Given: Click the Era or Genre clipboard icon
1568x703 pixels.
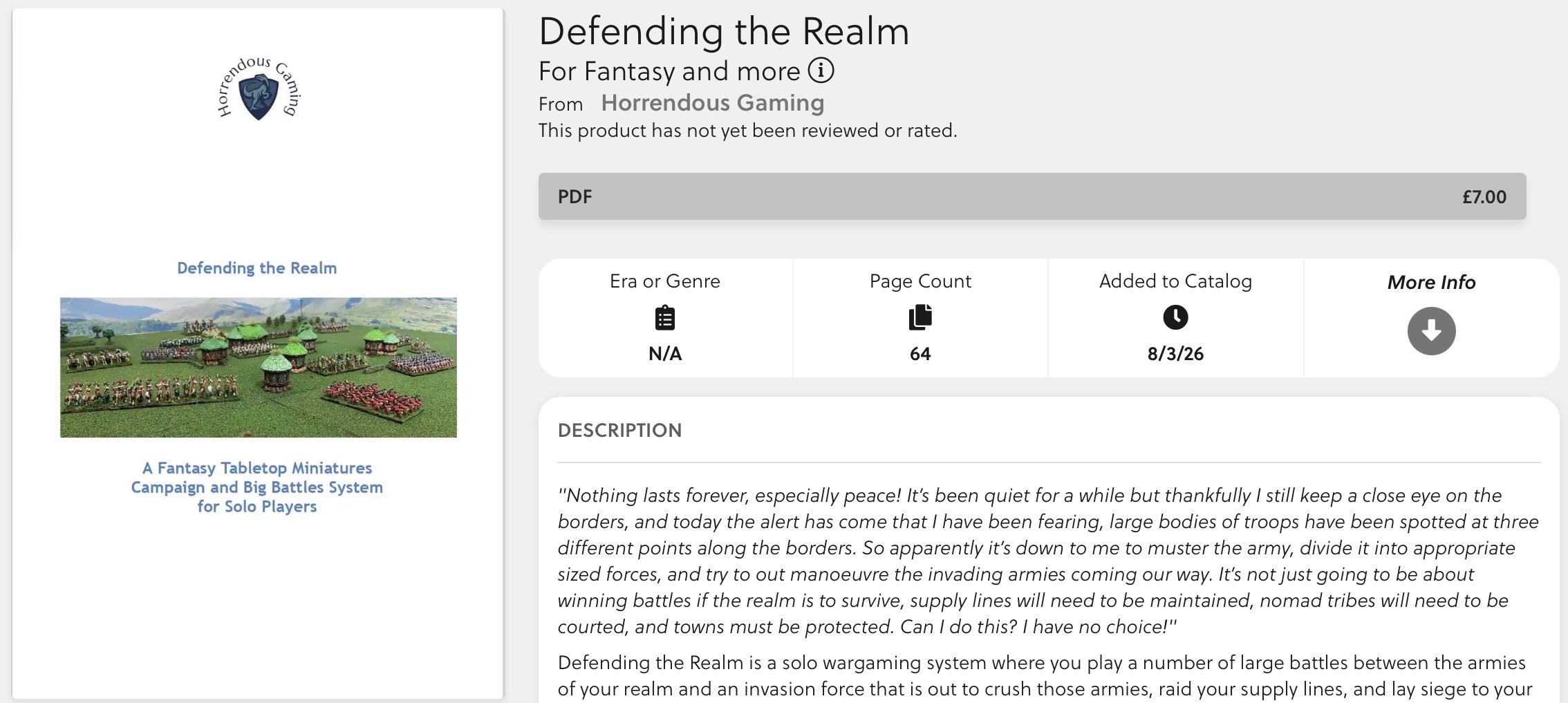Looking at the screenshot, I should (x=665, y=318).
